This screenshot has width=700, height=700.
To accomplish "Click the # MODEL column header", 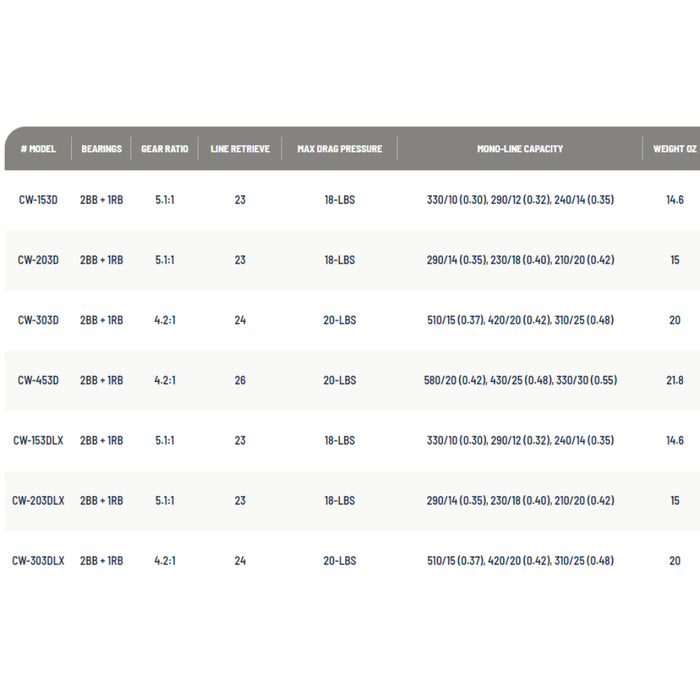I will pyautogui.click(x=38, y=149).
